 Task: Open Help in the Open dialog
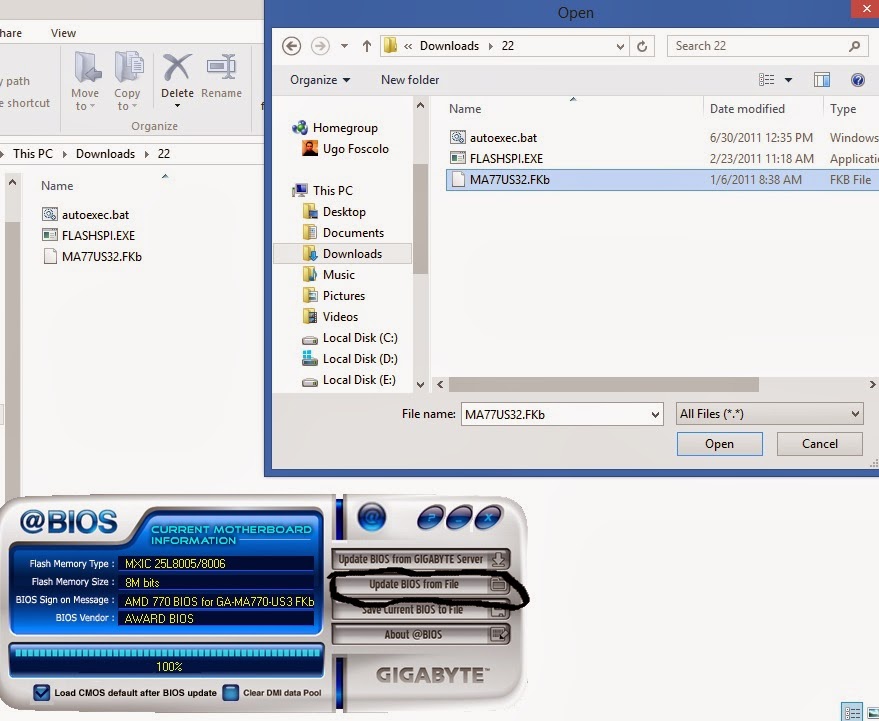click(858, 80)
